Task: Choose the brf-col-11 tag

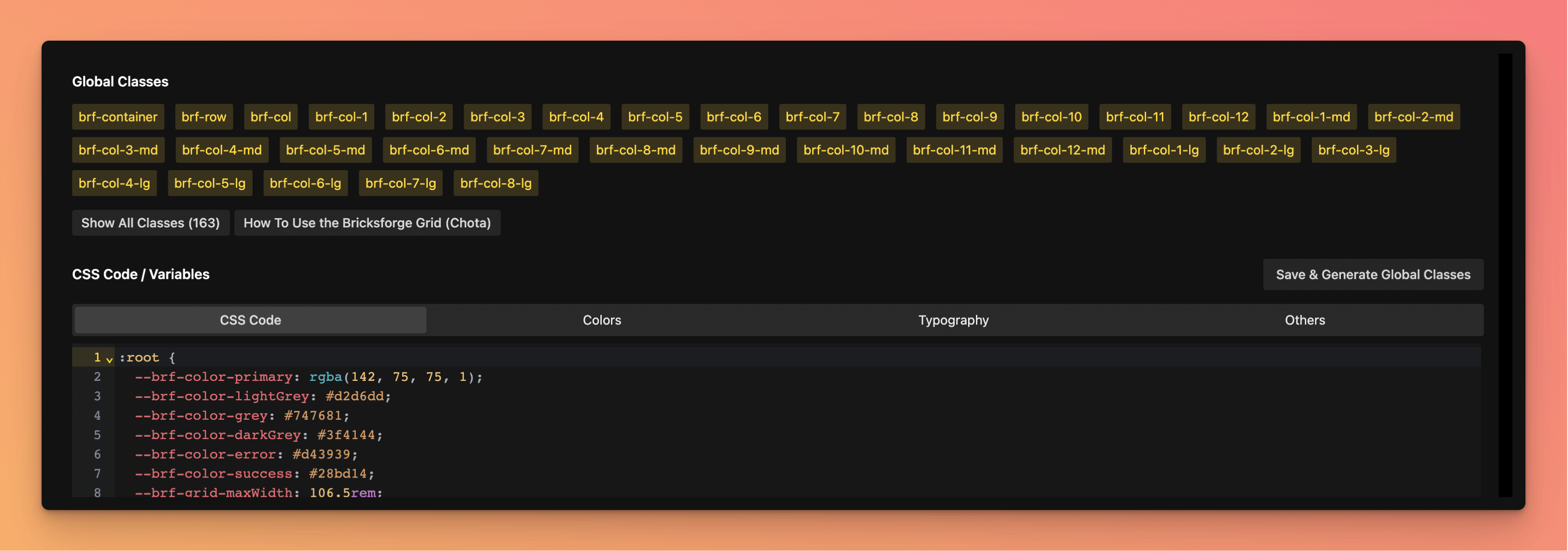Action: coord(1135,117)
